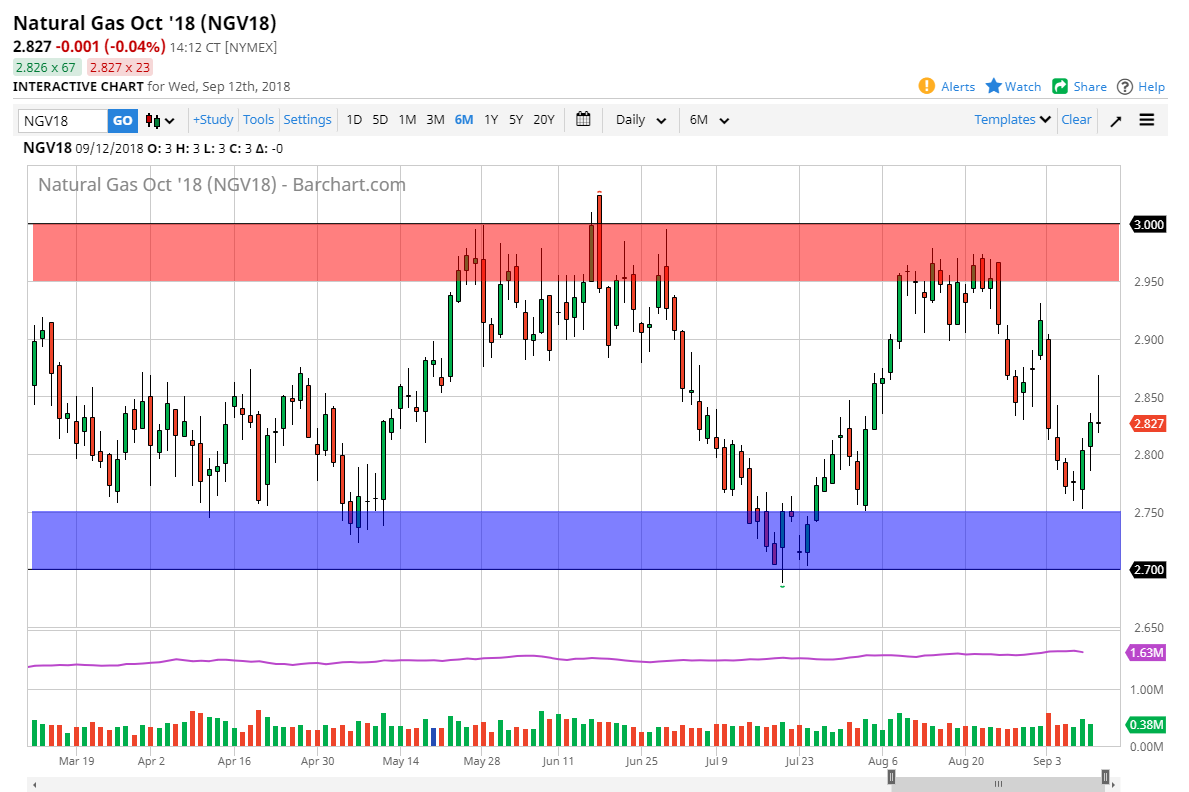Click the blue support zone rectangle

576,540
